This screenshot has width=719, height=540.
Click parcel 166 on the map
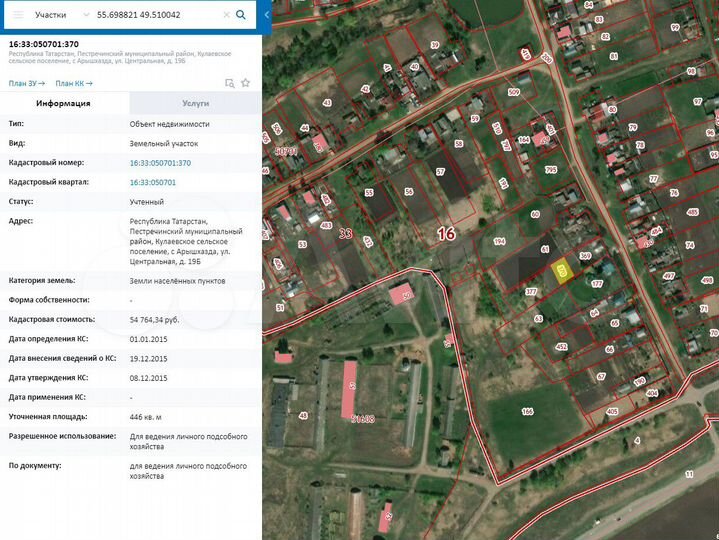pyautogui.click(x=527, y=411)
